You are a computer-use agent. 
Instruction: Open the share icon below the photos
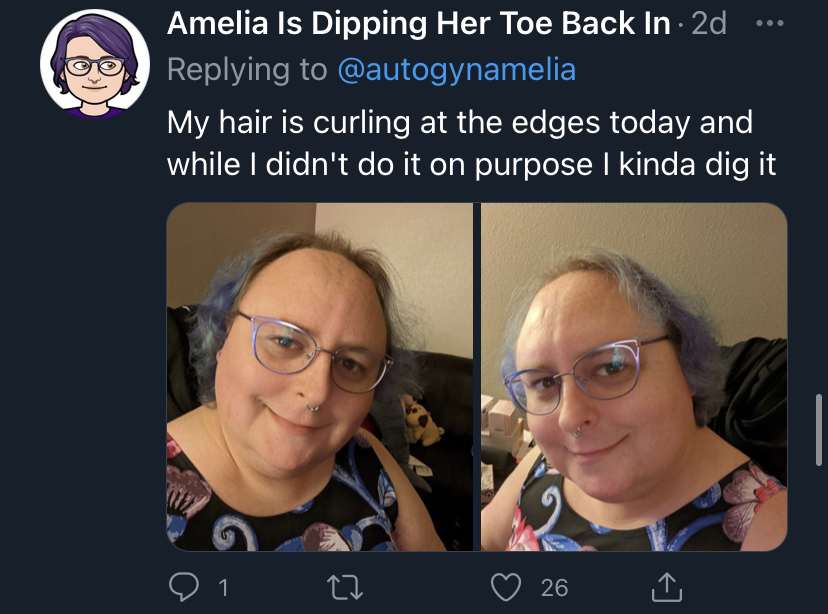point(666,587)
